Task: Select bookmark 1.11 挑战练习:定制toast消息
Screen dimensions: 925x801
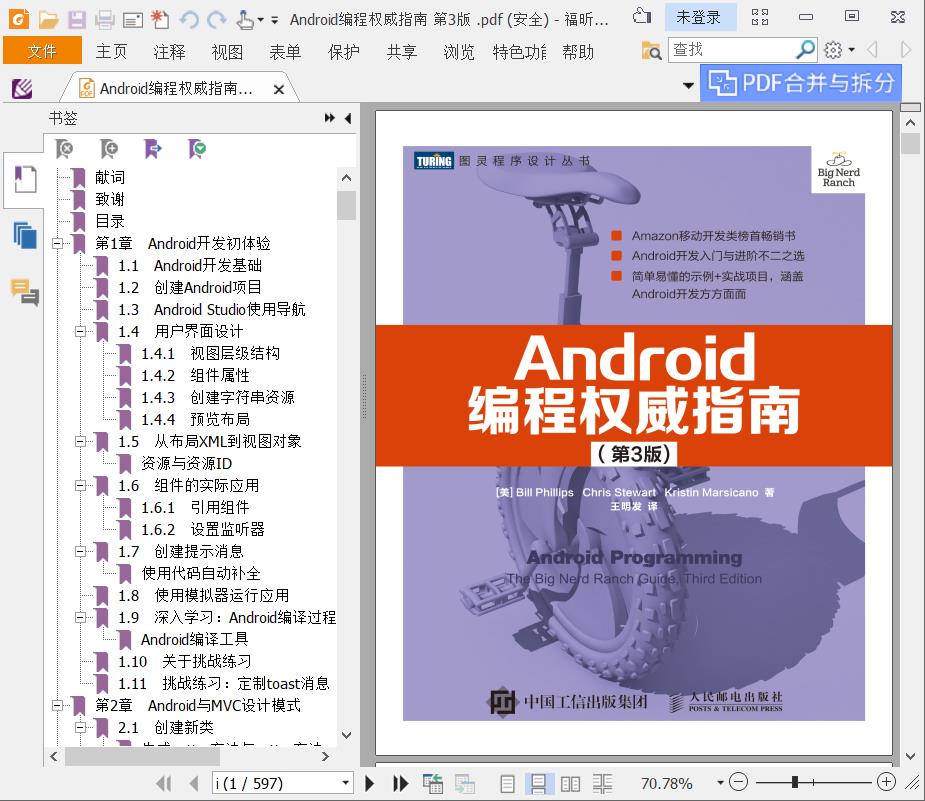Action: tap(224, 684)
